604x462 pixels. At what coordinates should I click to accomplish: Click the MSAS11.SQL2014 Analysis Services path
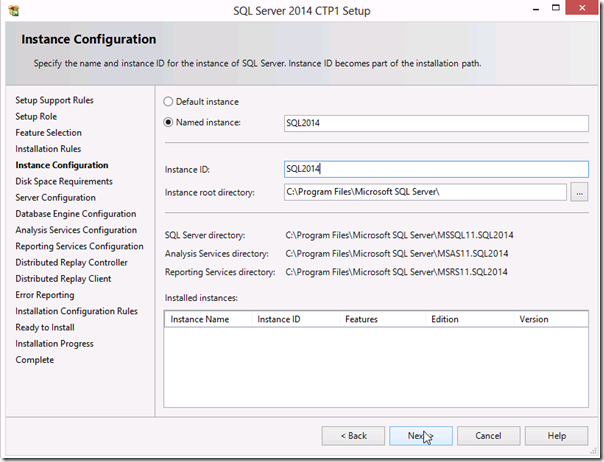tap(397, 254)
